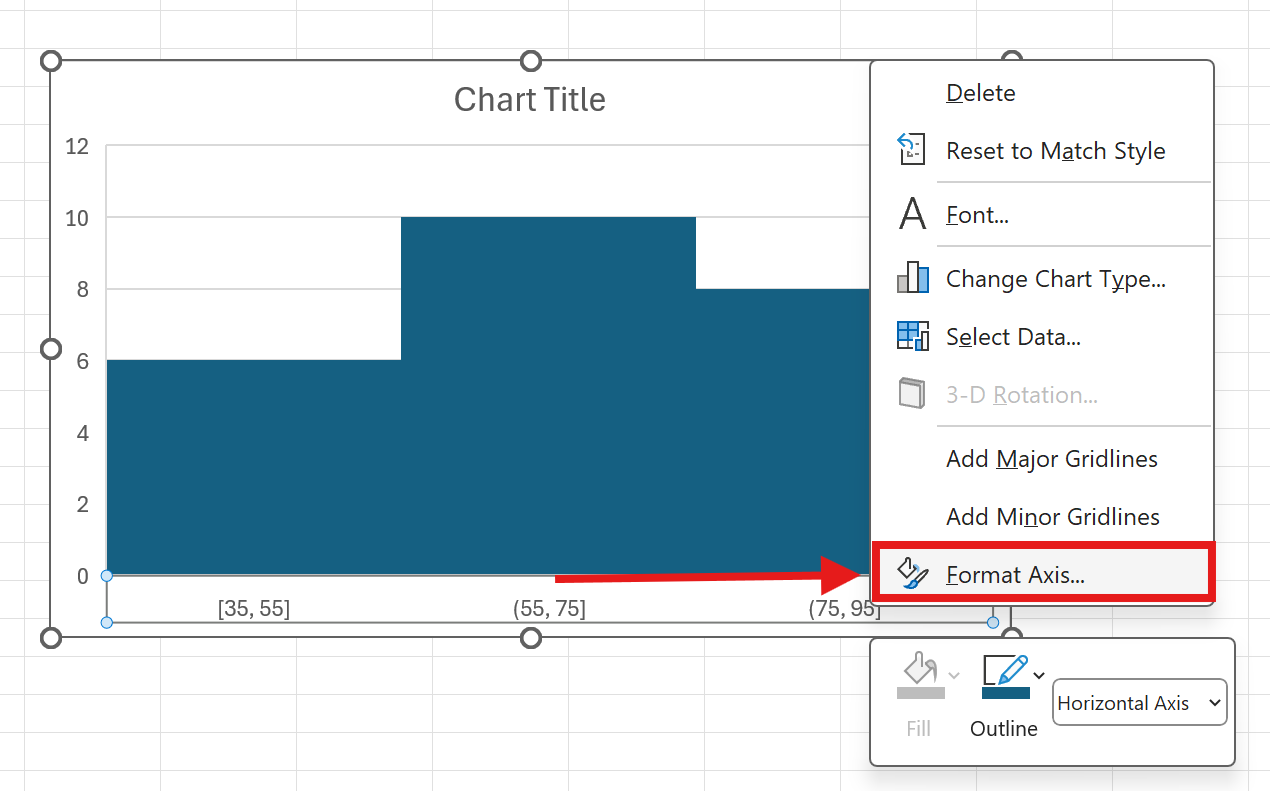Image resolution: width=1270 pixels, height=791 pixels.
Task: Choose Delete from the context menu
Action: tap(980, 93)
